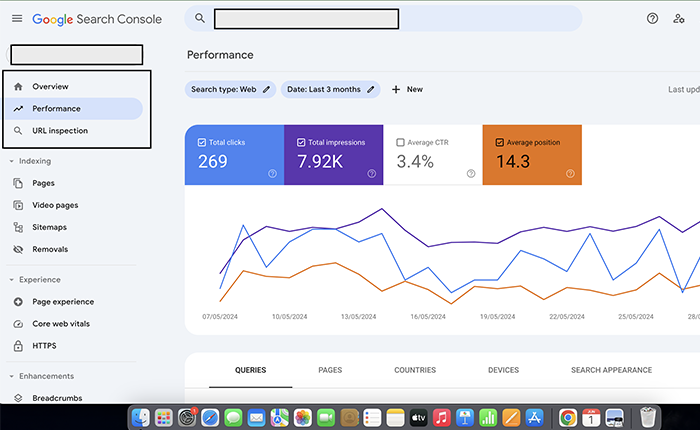The image size is (700, 430).
Task: Collapse the Experience section
Action: (11, 280)
